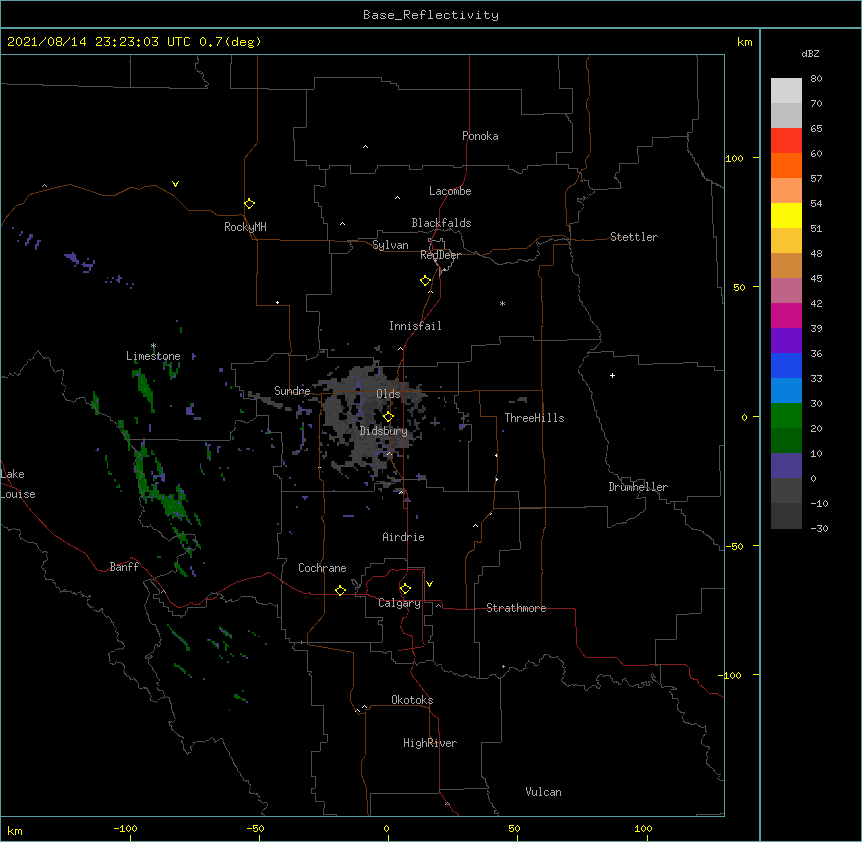Click the Banff label
This screenshot has height=842, width=862.
coord(124,567)
